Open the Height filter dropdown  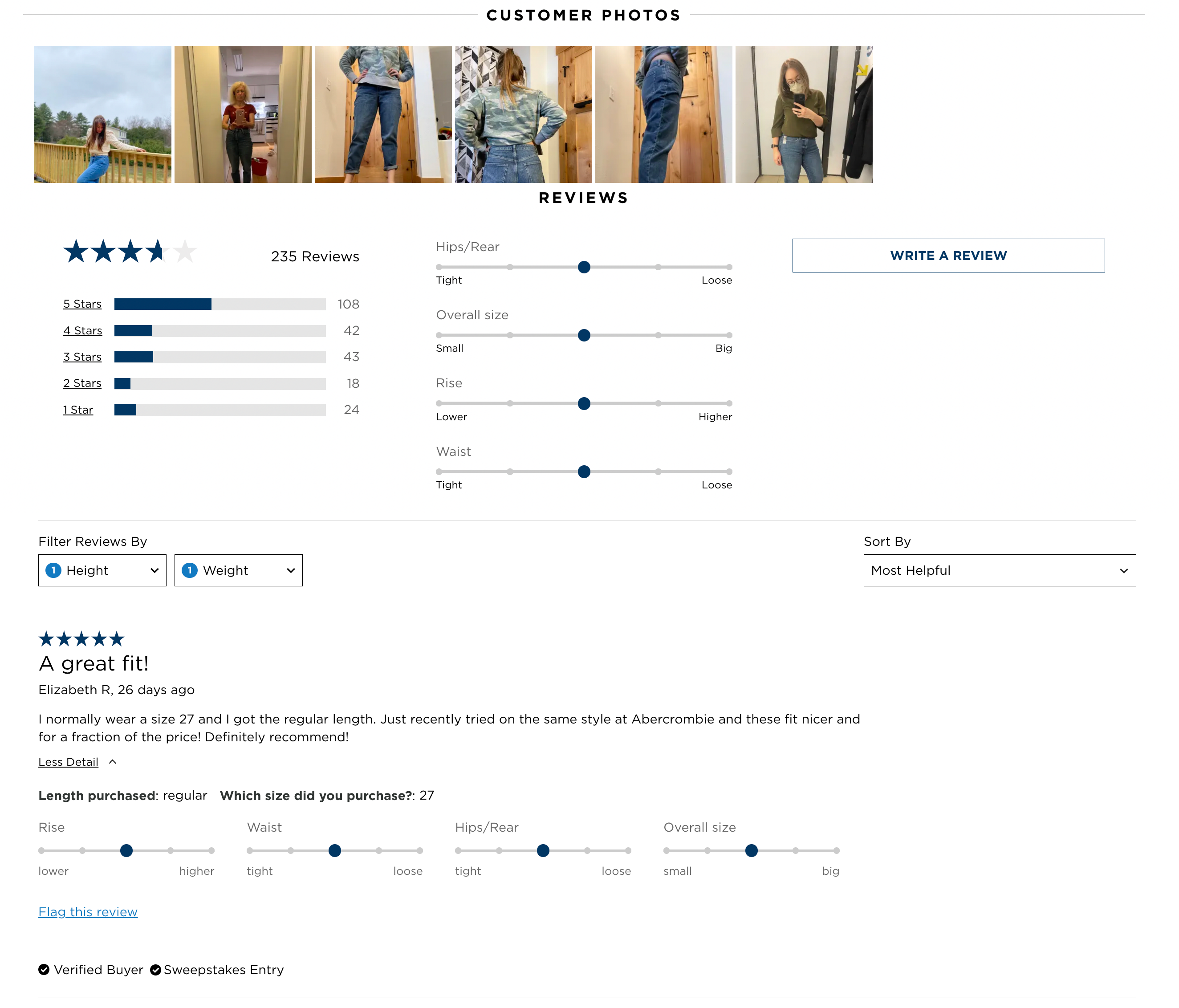click(x=102, y=570)
